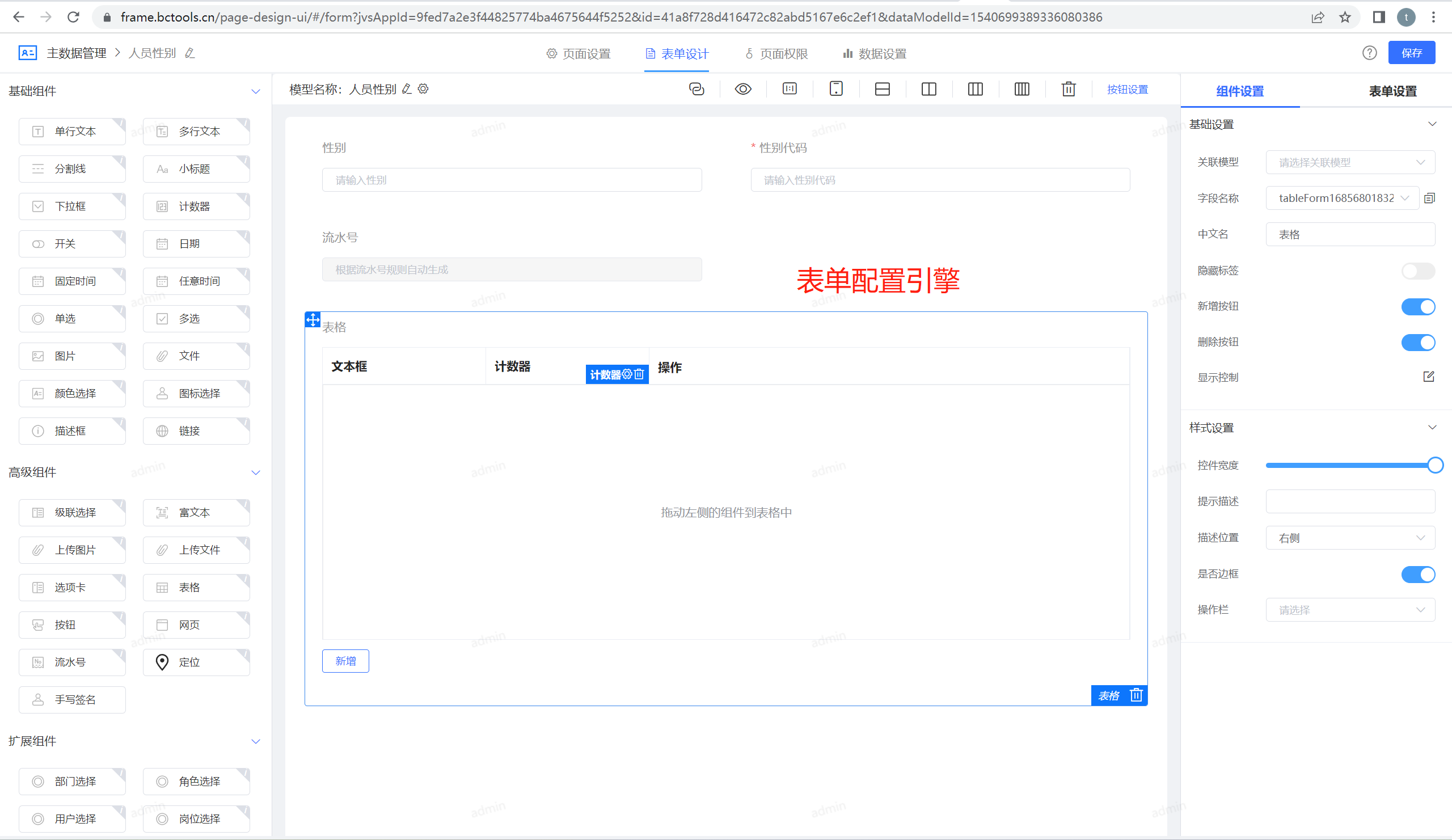Open the 字段名称 dropdown

click(x=1342, y=198)
